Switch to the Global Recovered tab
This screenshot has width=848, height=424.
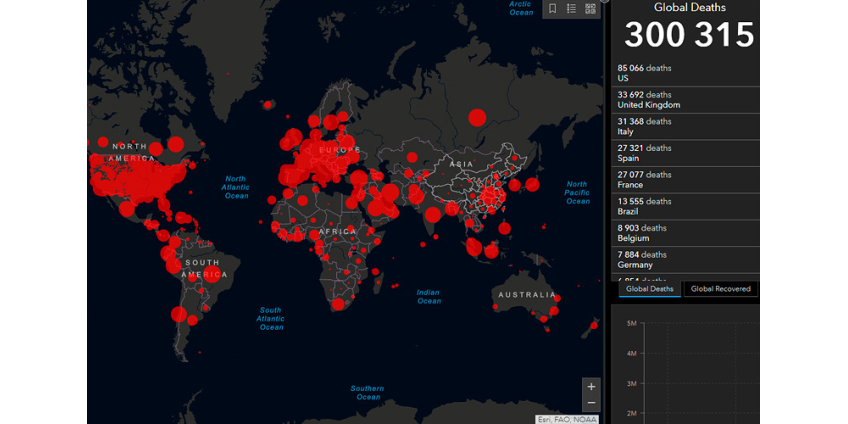[x=720, y=289]
